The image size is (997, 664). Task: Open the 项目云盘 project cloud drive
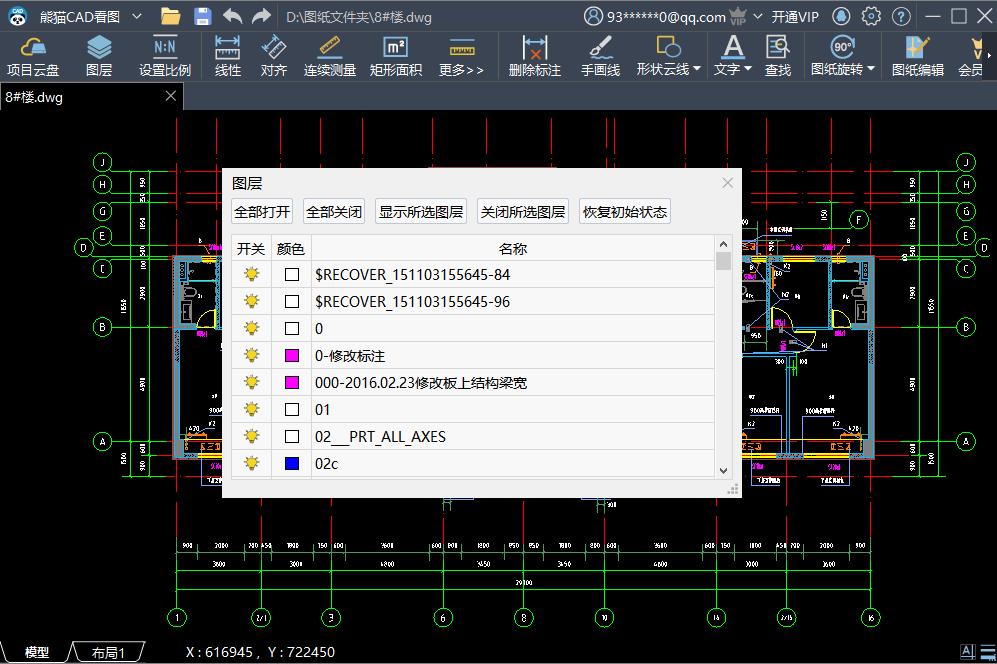coord(32,54)
